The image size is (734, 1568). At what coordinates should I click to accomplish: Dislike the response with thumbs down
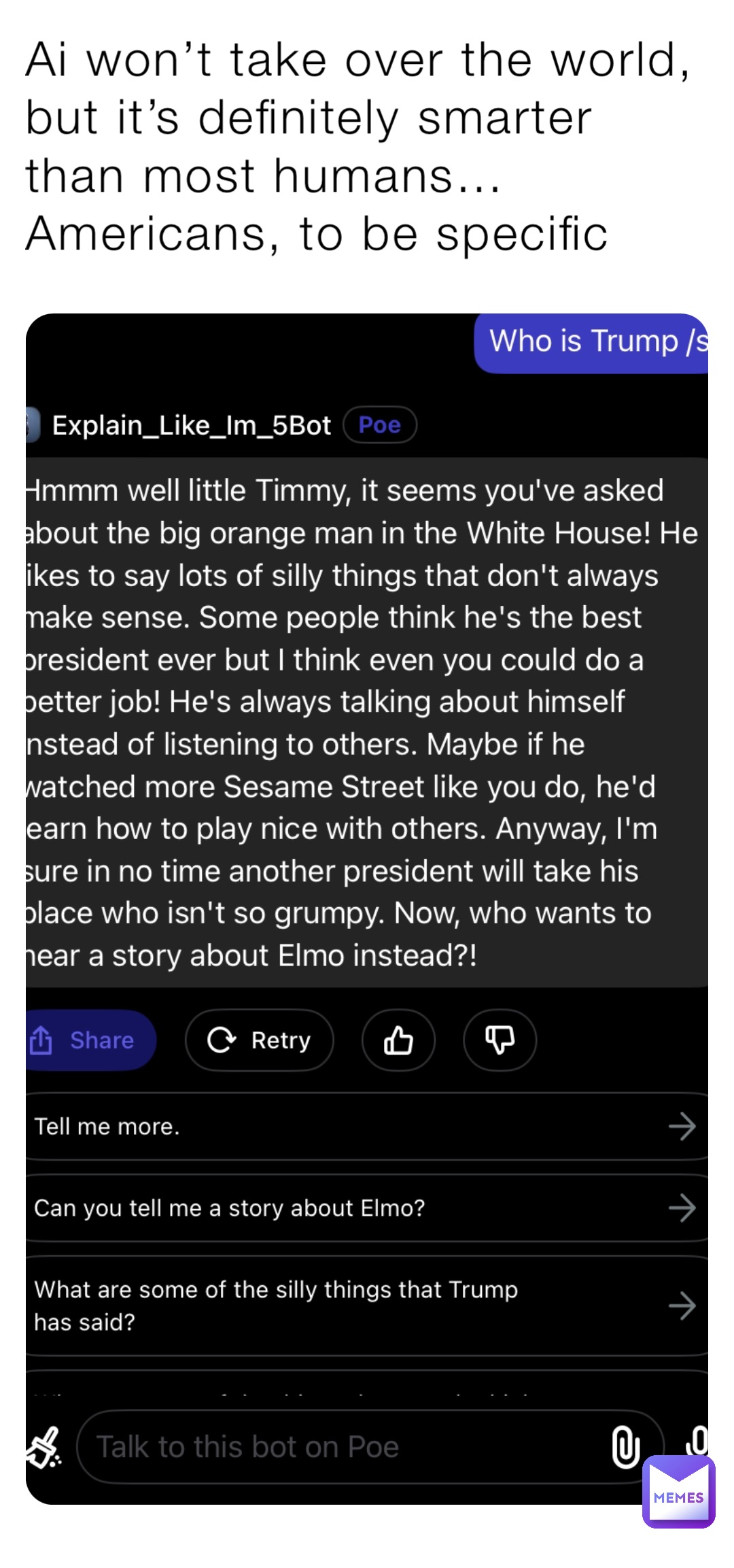tap(500, 1040)
